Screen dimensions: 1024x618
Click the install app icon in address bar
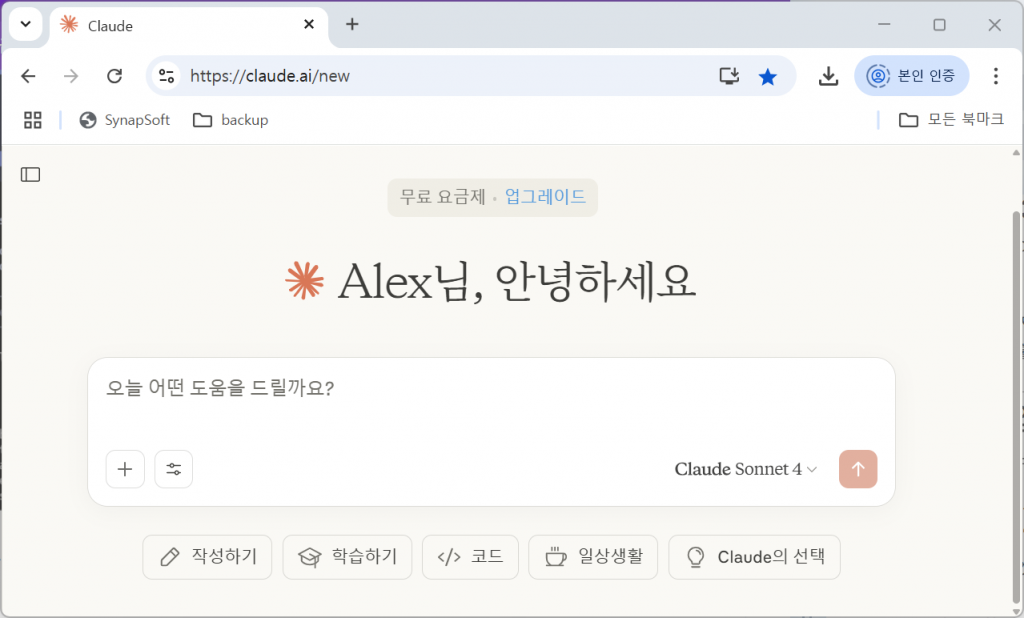pos(729,76)
